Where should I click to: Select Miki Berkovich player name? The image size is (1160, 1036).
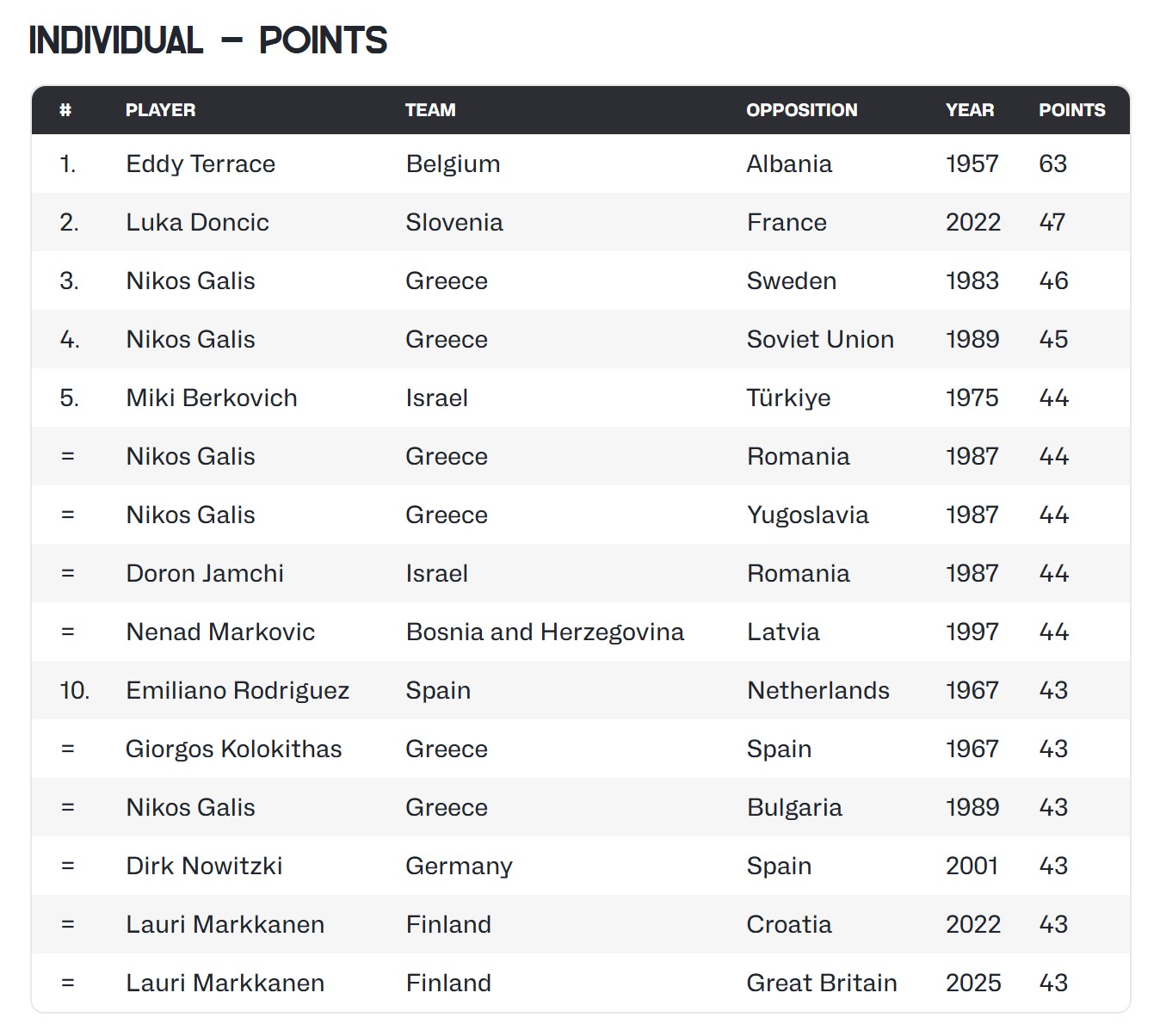(212, 398)
